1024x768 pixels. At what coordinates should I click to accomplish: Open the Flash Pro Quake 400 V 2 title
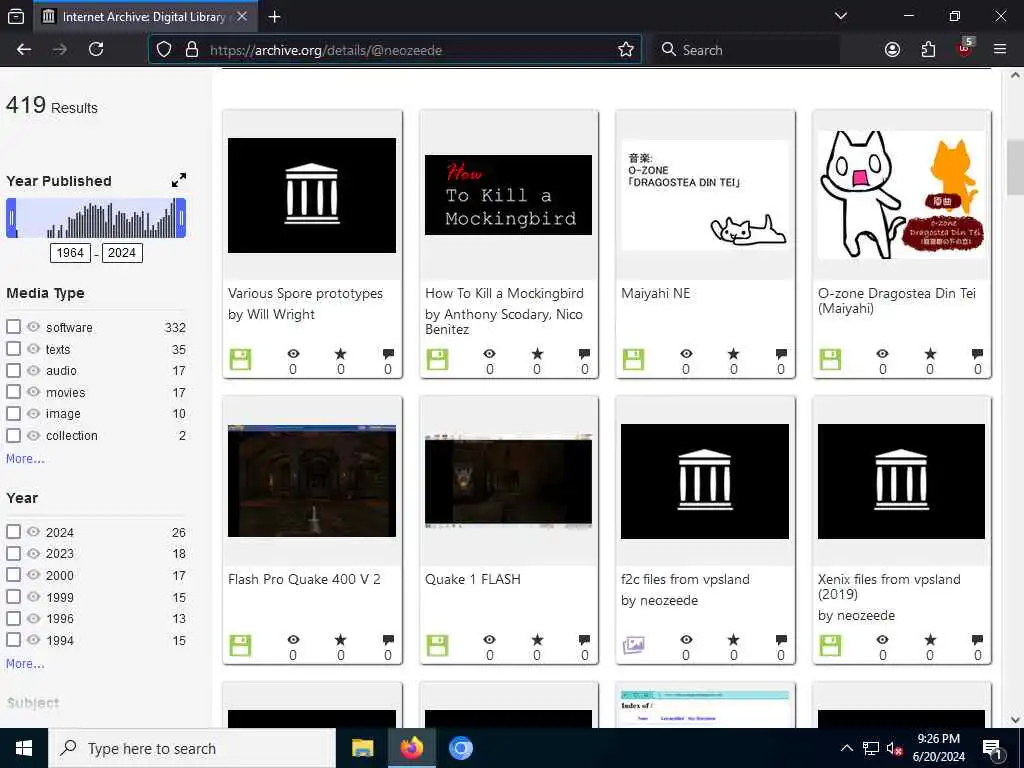(304, 579)
